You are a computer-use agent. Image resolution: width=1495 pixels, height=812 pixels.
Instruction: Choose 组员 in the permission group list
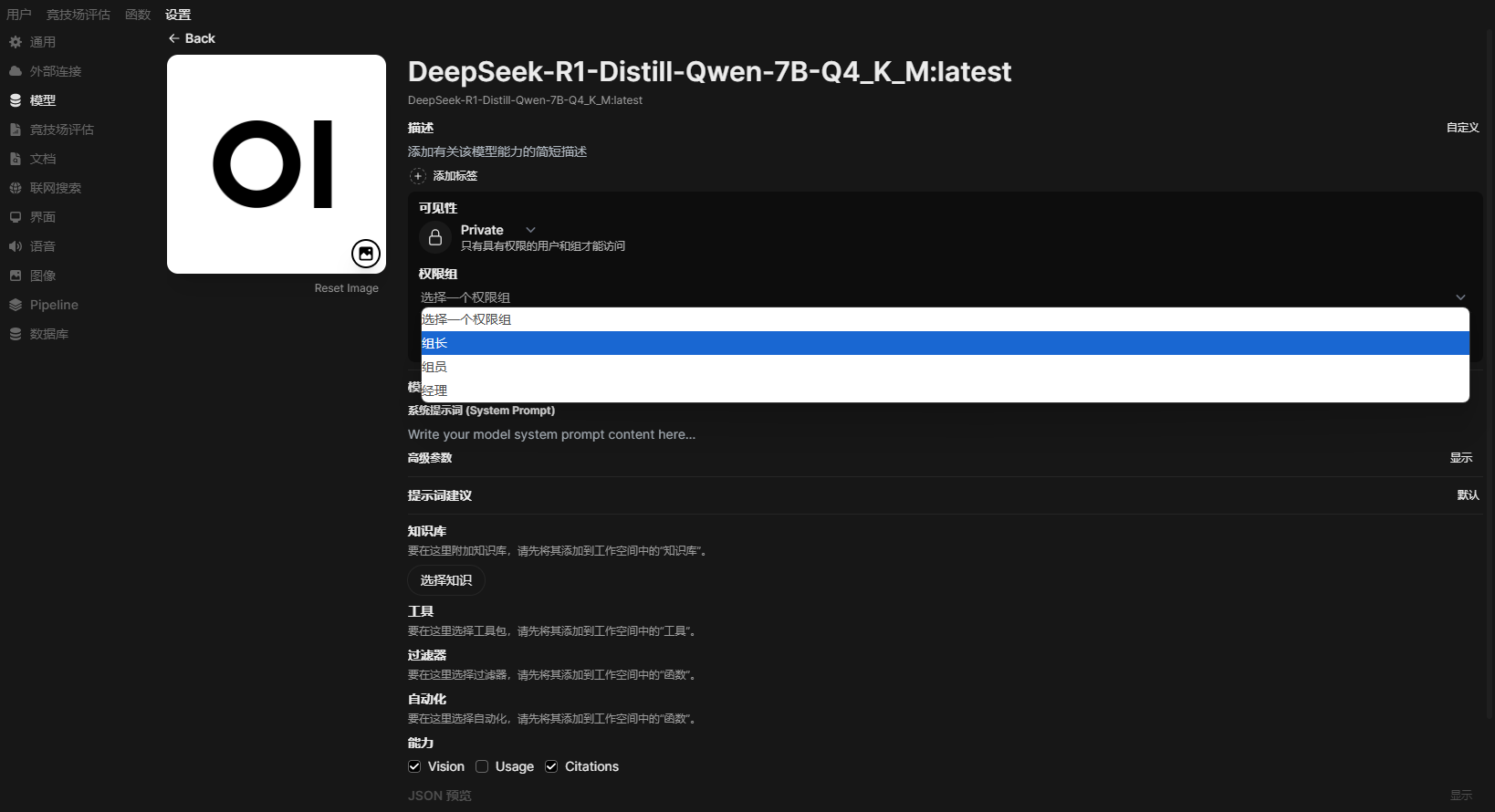coord(946,367)
